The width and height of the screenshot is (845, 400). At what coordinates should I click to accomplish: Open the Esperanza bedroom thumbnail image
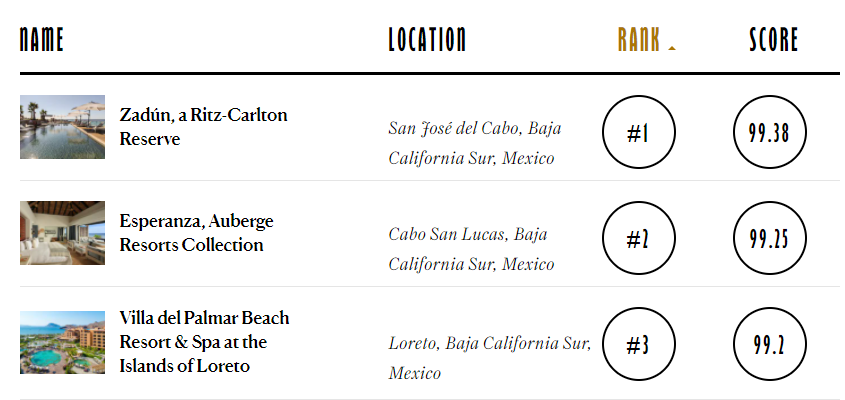[x=62, y=233]
